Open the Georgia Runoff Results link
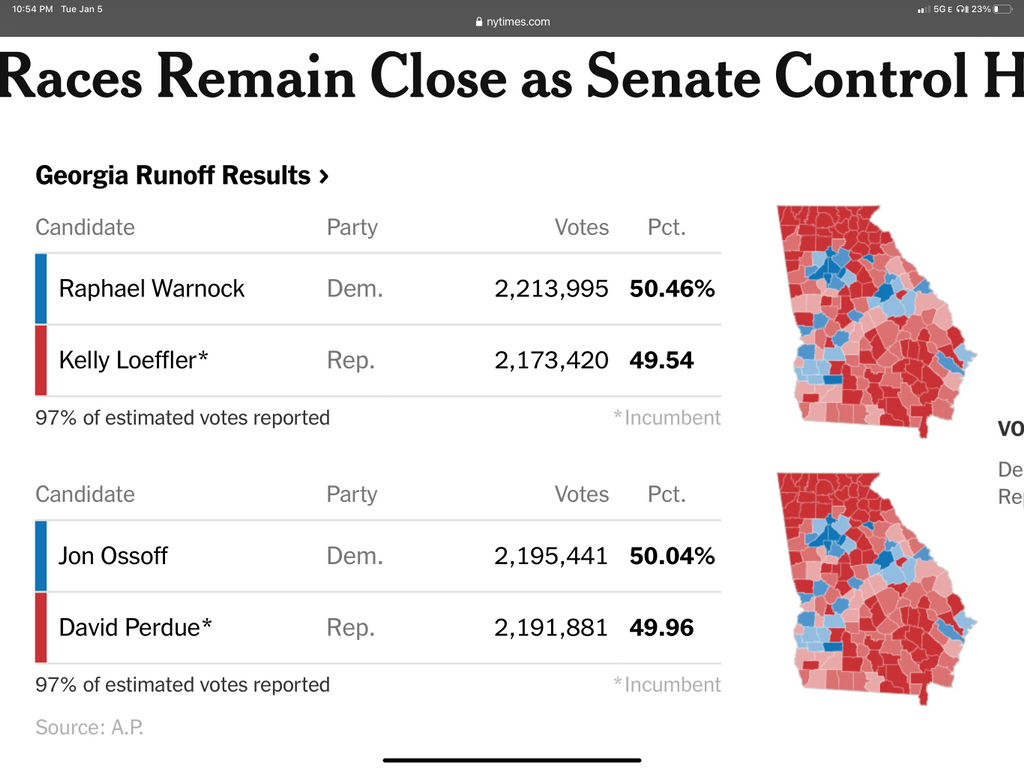Image resolution: width=1024 pixels, height=768 pixels. click(x=173, y=176)
